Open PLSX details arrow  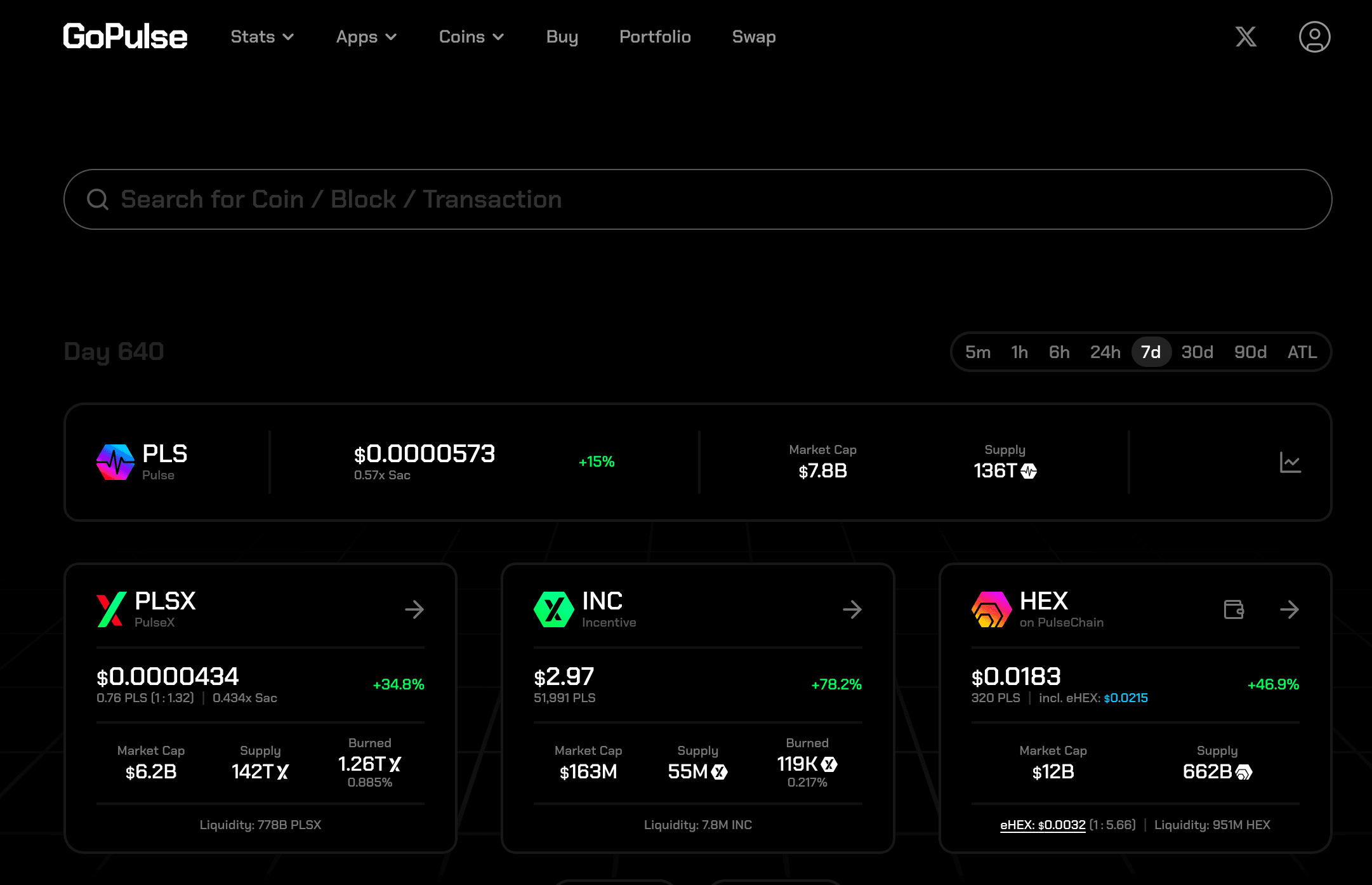tap(414, 609)
